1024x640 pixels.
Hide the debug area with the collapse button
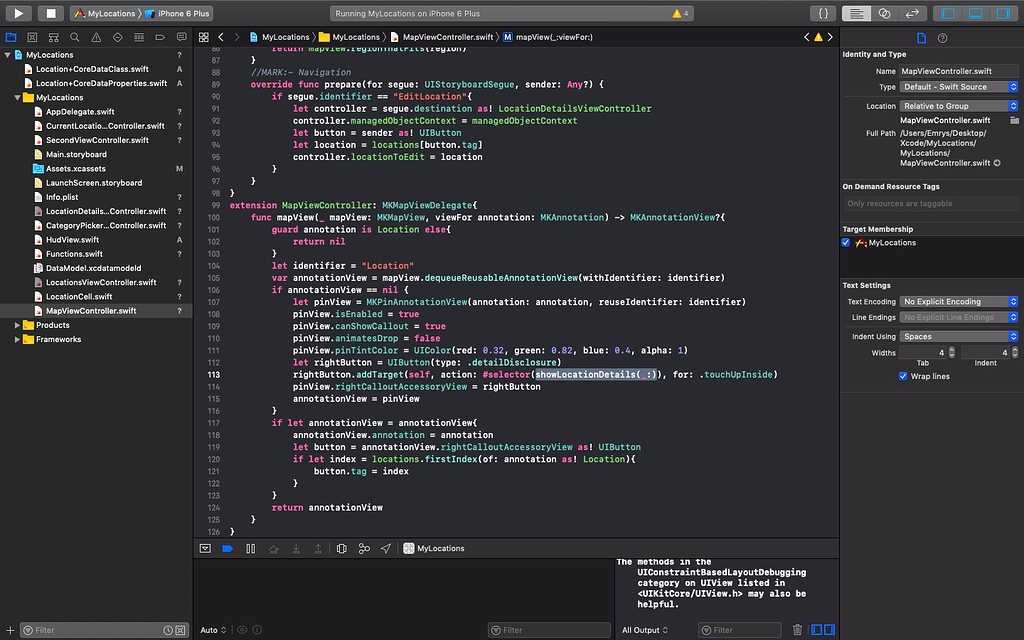click(x=205, y=549)
